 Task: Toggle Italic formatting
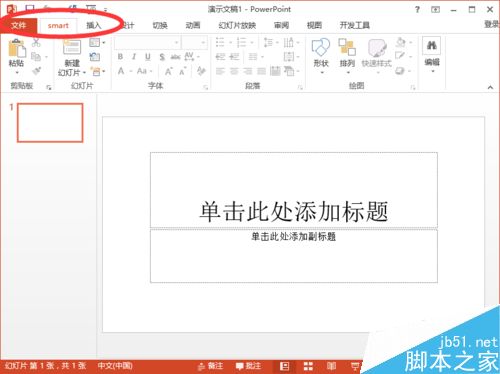coord(134,57)
